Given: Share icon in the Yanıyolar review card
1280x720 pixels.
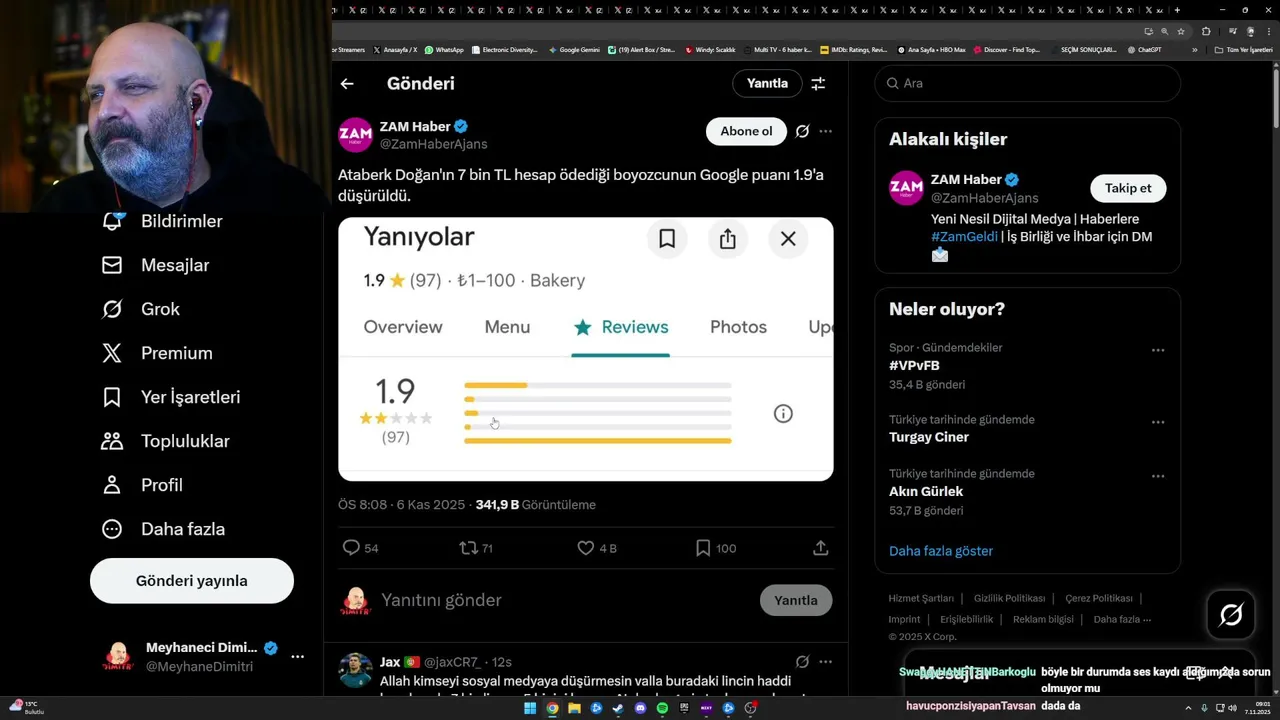Looking at the screenshot, I should click(728, 238).
